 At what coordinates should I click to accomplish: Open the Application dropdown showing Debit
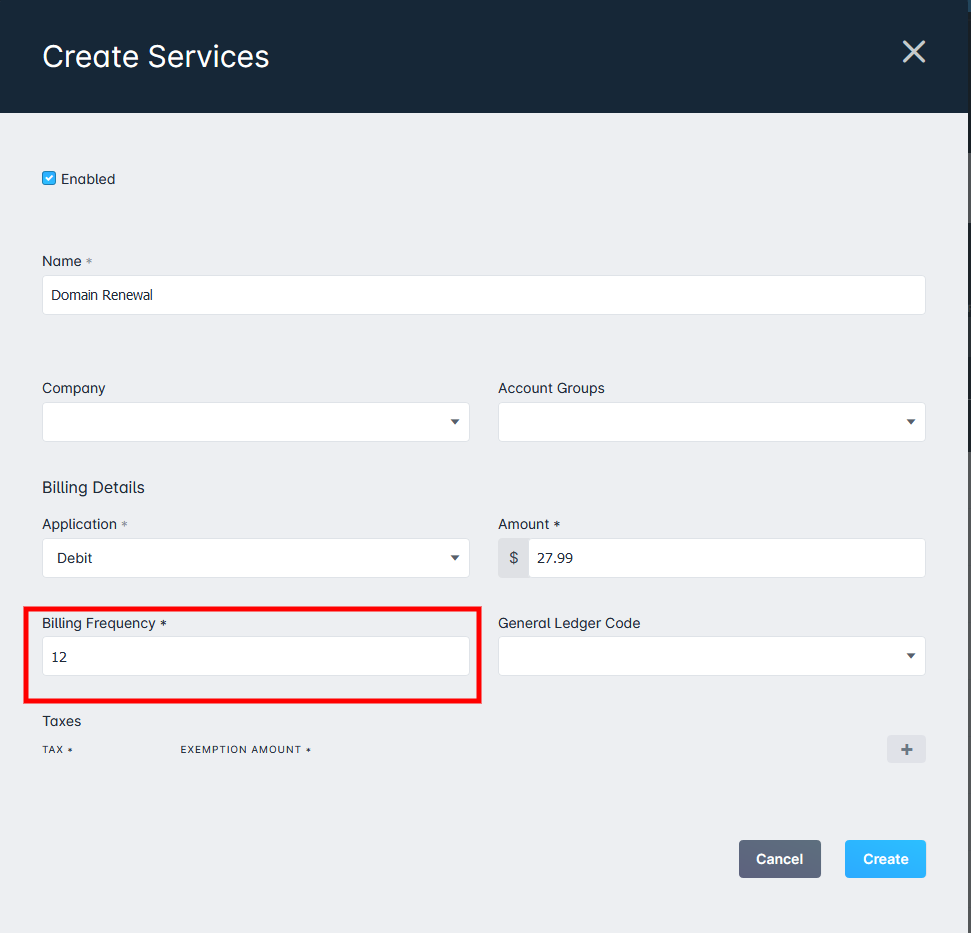[256, 558]
